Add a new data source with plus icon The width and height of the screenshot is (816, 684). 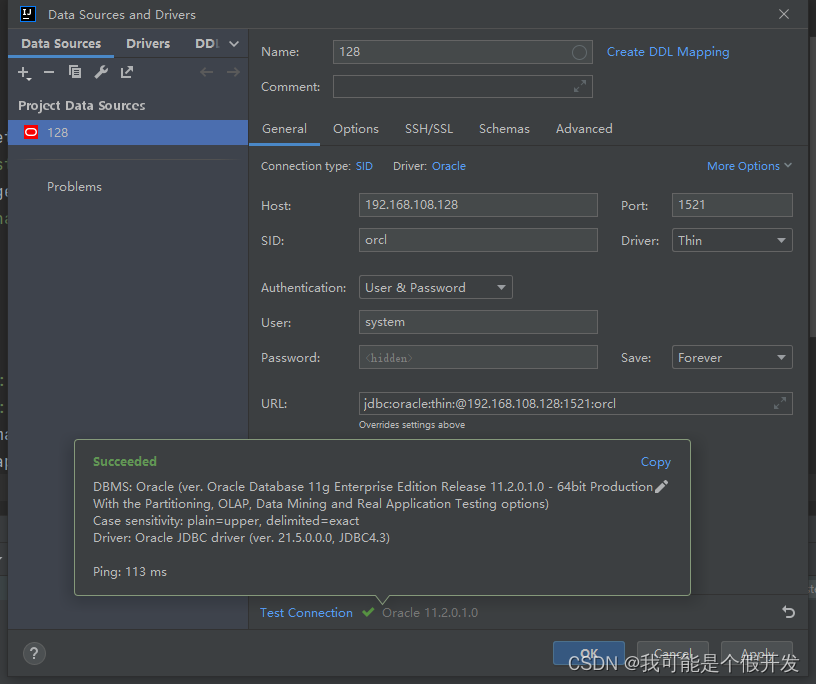point(24,72)
